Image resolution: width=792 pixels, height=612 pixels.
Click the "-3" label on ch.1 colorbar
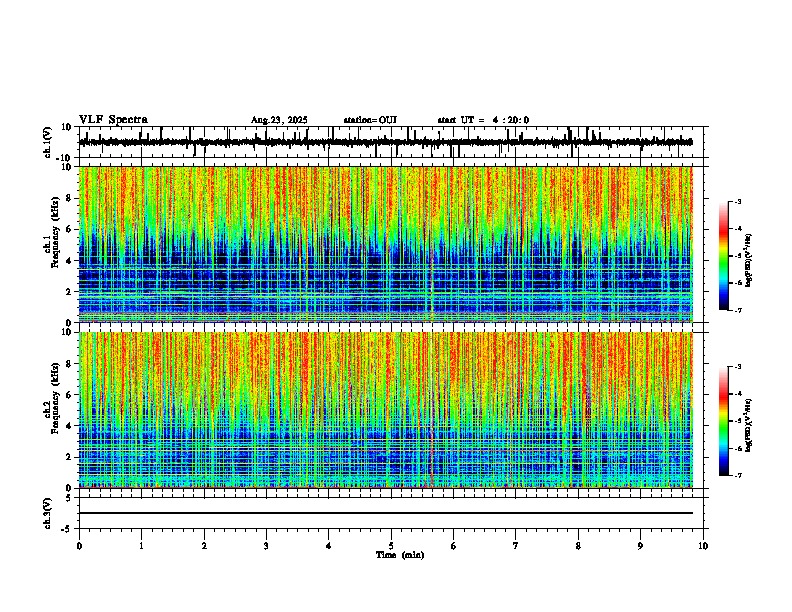click(x=738, y=201)
